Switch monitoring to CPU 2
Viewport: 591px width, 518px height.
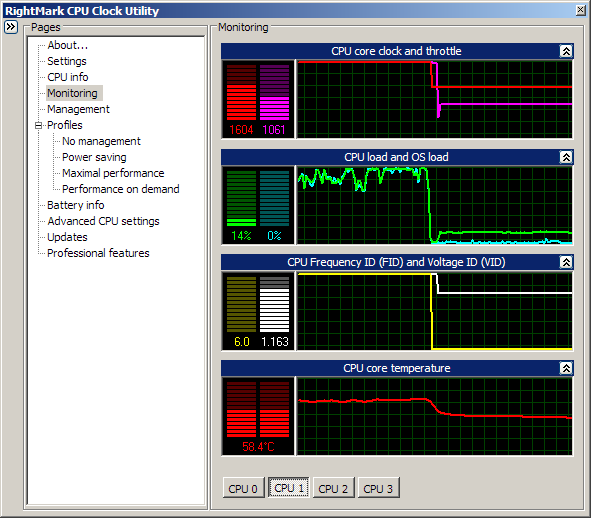click(333, 488)
